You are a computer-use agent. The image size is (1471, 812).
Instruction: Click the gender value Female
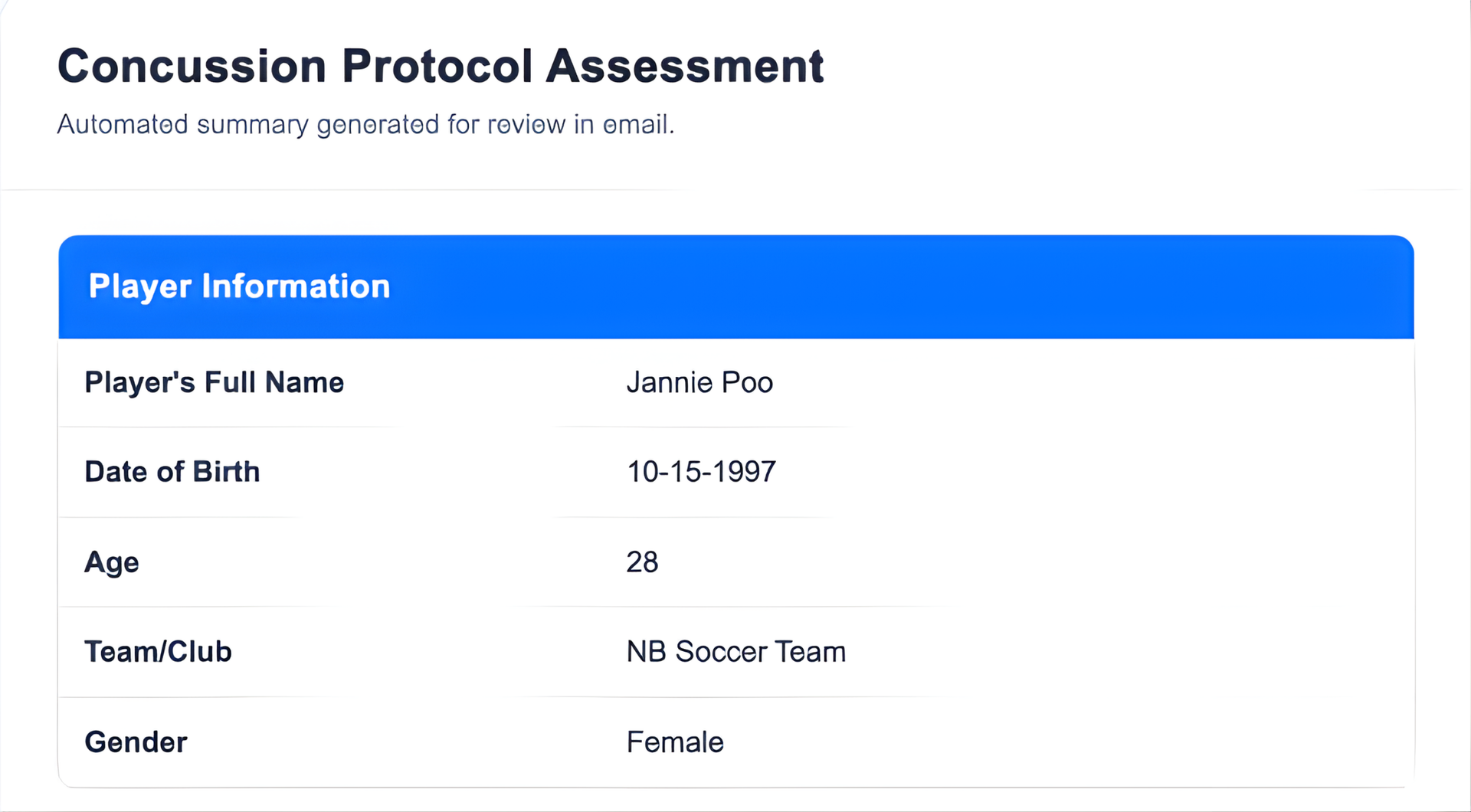pyautogui.click(x=675, y=742)
